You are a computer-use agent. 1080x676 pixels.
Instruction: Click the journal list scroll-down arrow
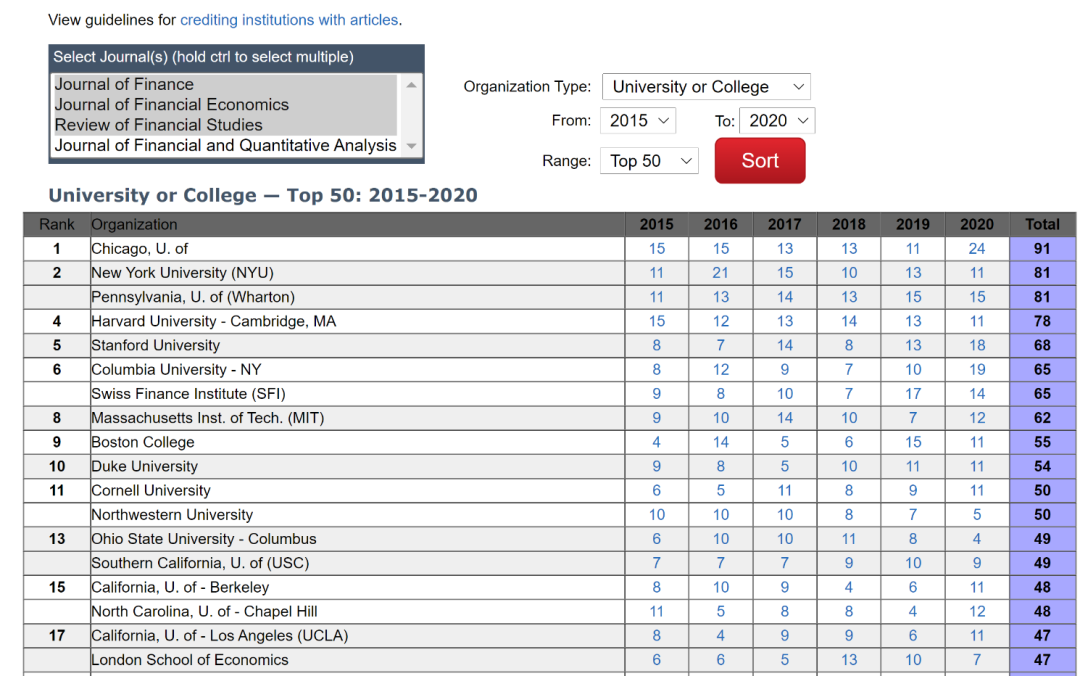411,145
